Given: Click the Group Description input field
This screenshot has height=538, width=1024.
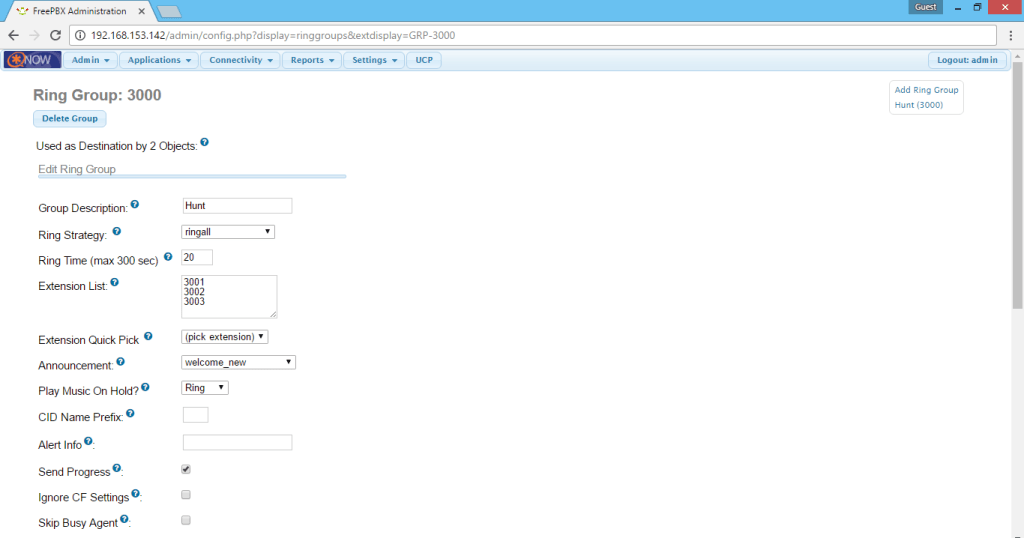Looking at the screenshot, I should tap(237, 206).
